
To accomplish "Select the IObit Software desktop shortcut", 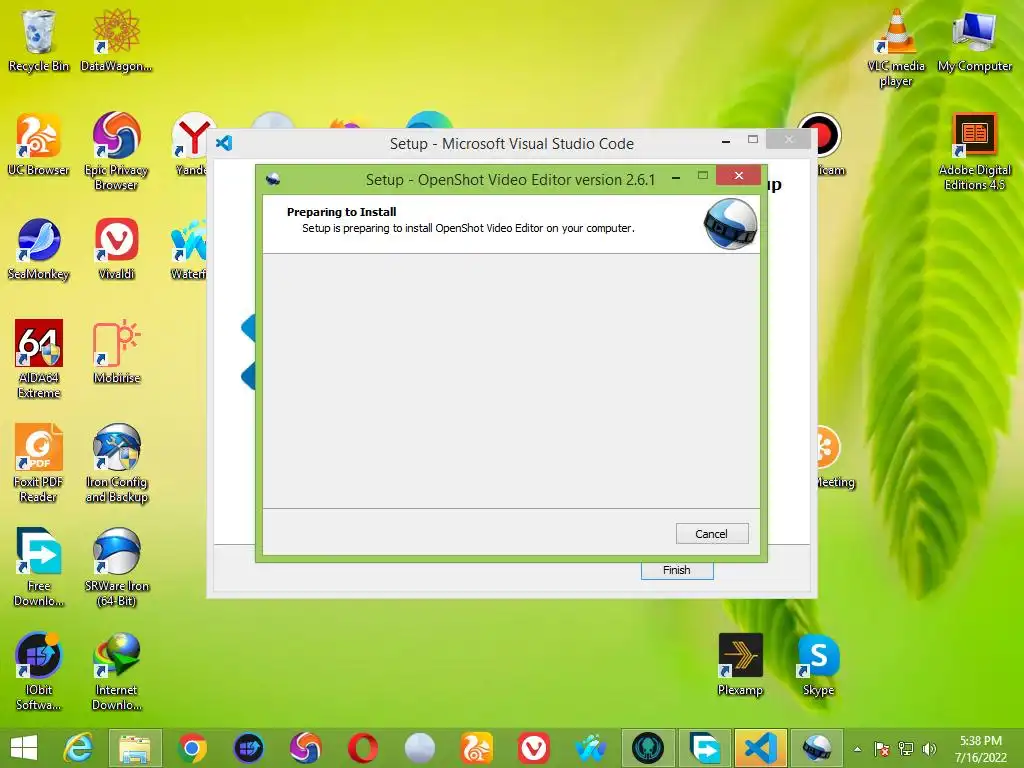I will tap(39, 671).
